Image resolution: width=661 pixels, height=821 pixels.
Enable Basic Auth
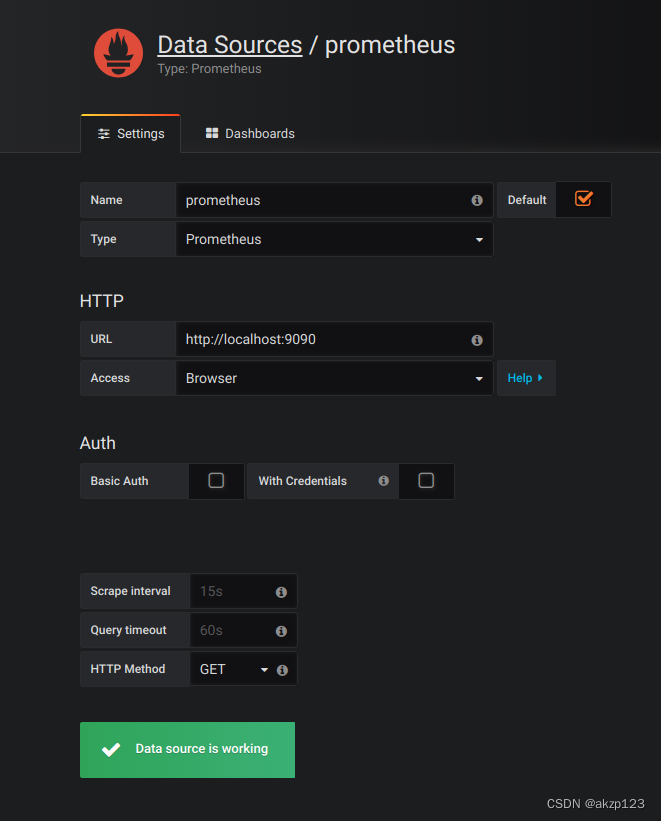pos(216,481)
